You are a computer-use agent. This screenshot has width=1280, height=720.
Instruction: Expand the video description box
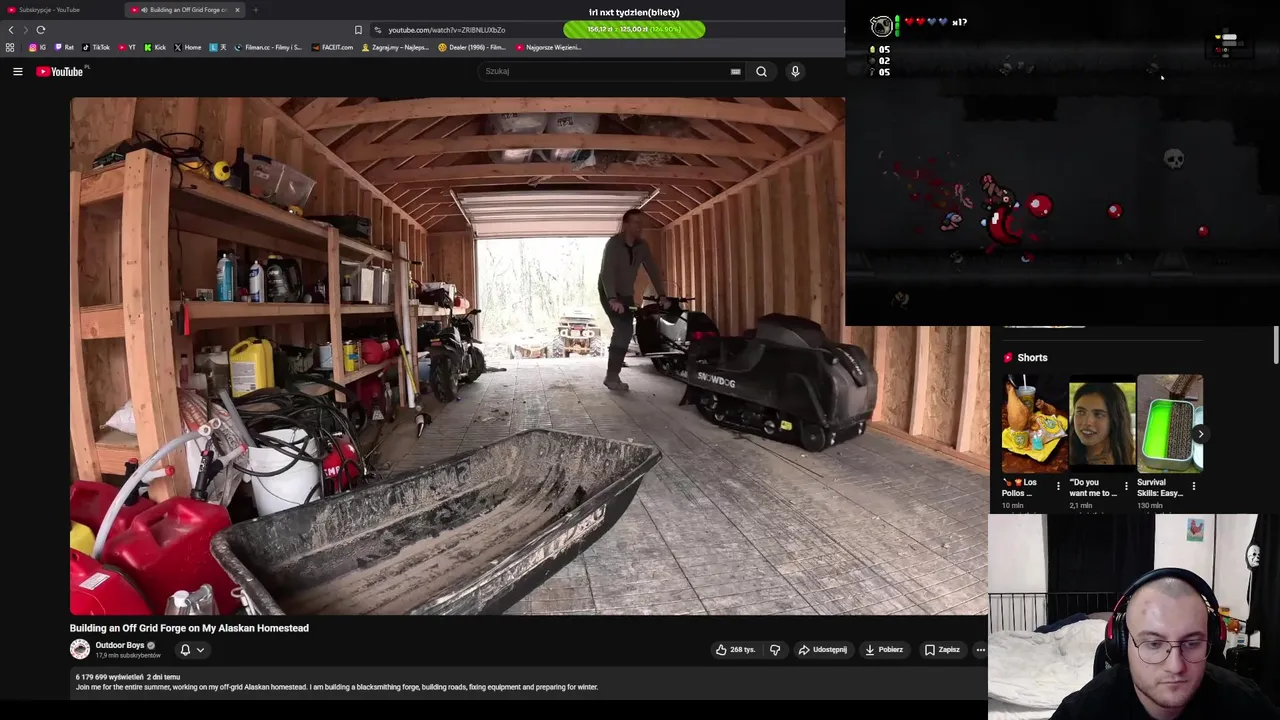(x=528, y=683)
